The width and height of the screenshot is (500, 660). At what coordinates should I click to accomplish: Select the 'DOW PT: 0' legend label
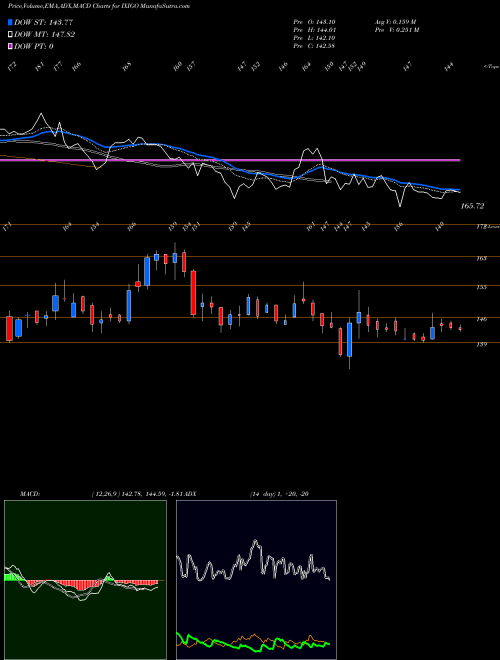33,46
